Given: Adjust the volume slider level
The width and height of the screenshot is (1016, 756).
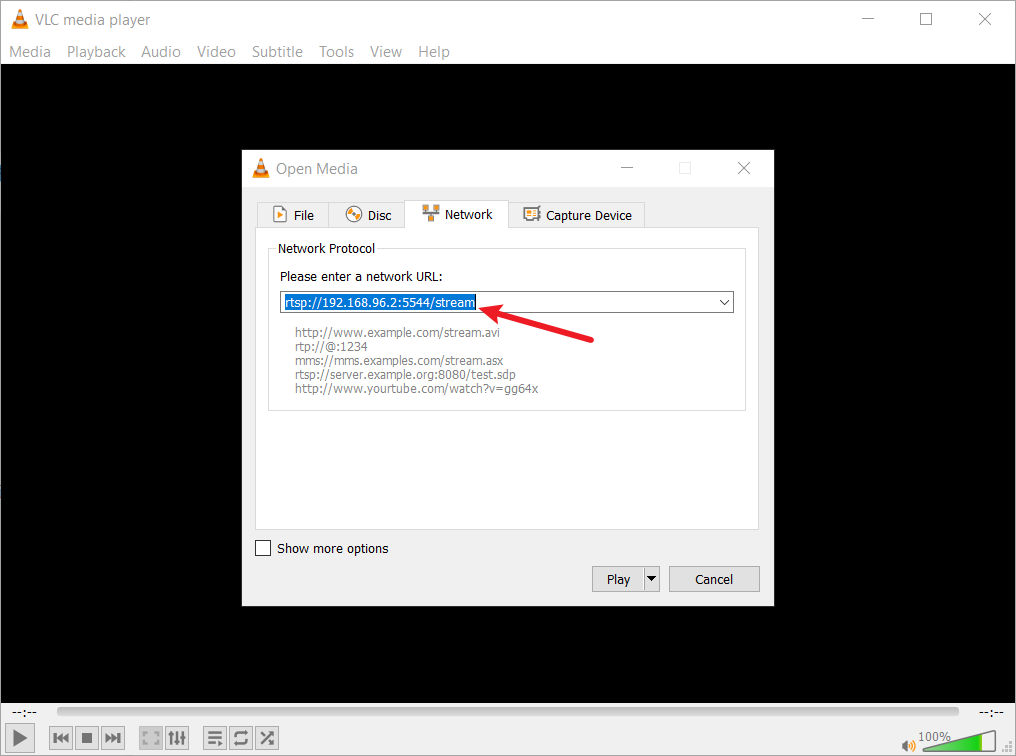Looking at the screenshot, I should tap(960, 742).
